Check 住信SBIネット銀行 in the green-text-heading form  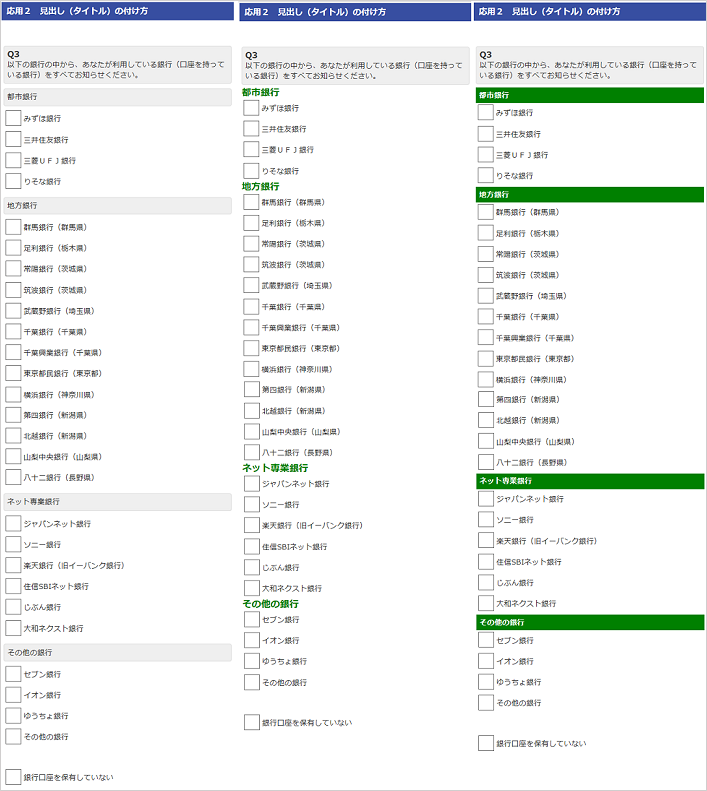252,546
